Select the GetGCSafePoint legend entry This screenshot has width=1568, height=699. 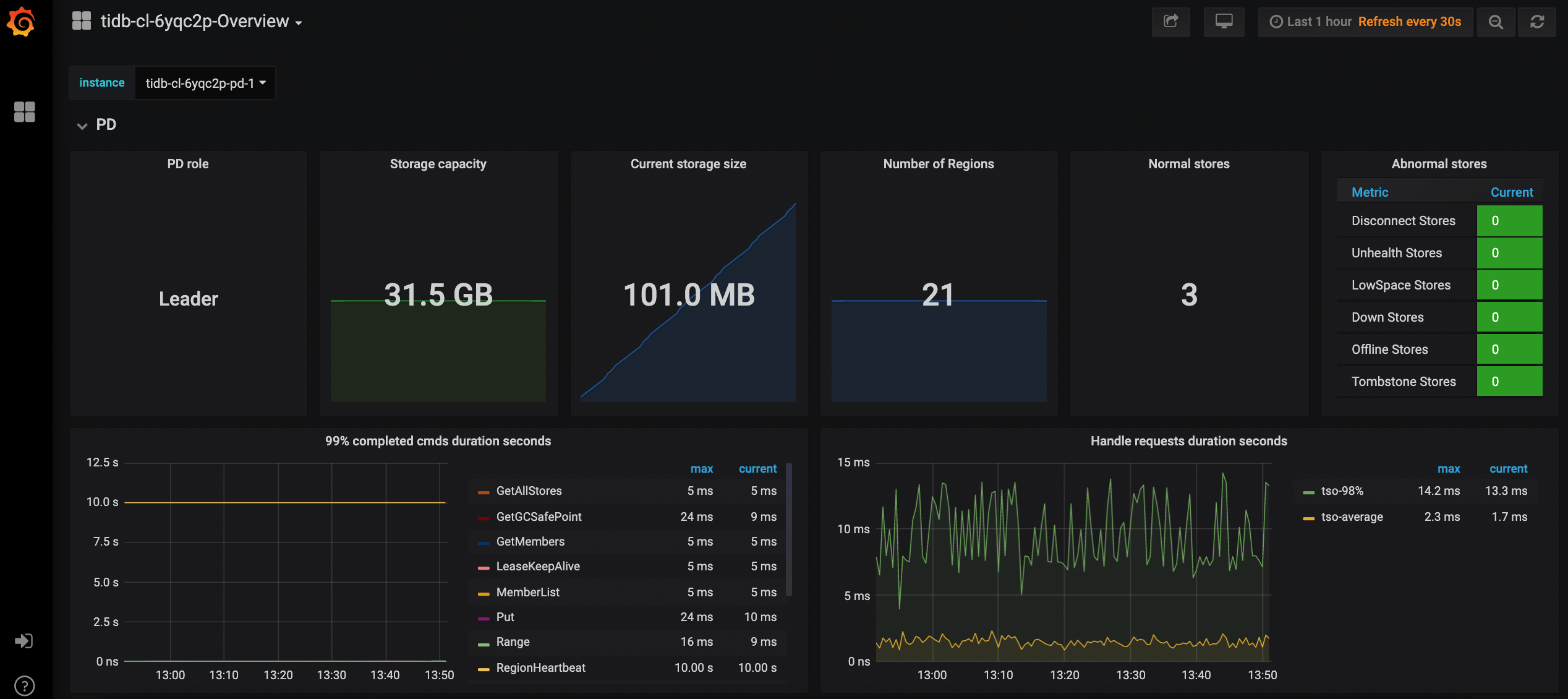coord(538,517)
